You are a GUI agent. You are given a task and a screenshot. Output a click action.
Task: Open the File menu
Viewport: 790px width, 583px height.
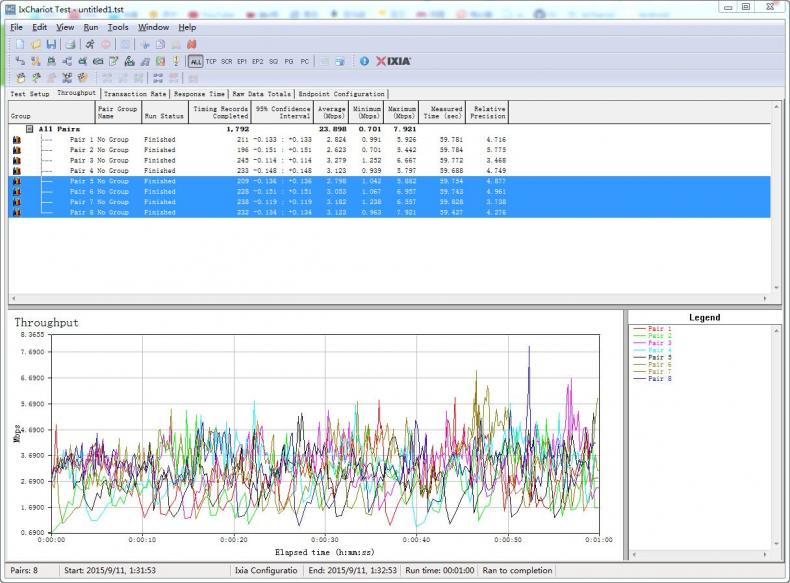(x=16, y=27)
